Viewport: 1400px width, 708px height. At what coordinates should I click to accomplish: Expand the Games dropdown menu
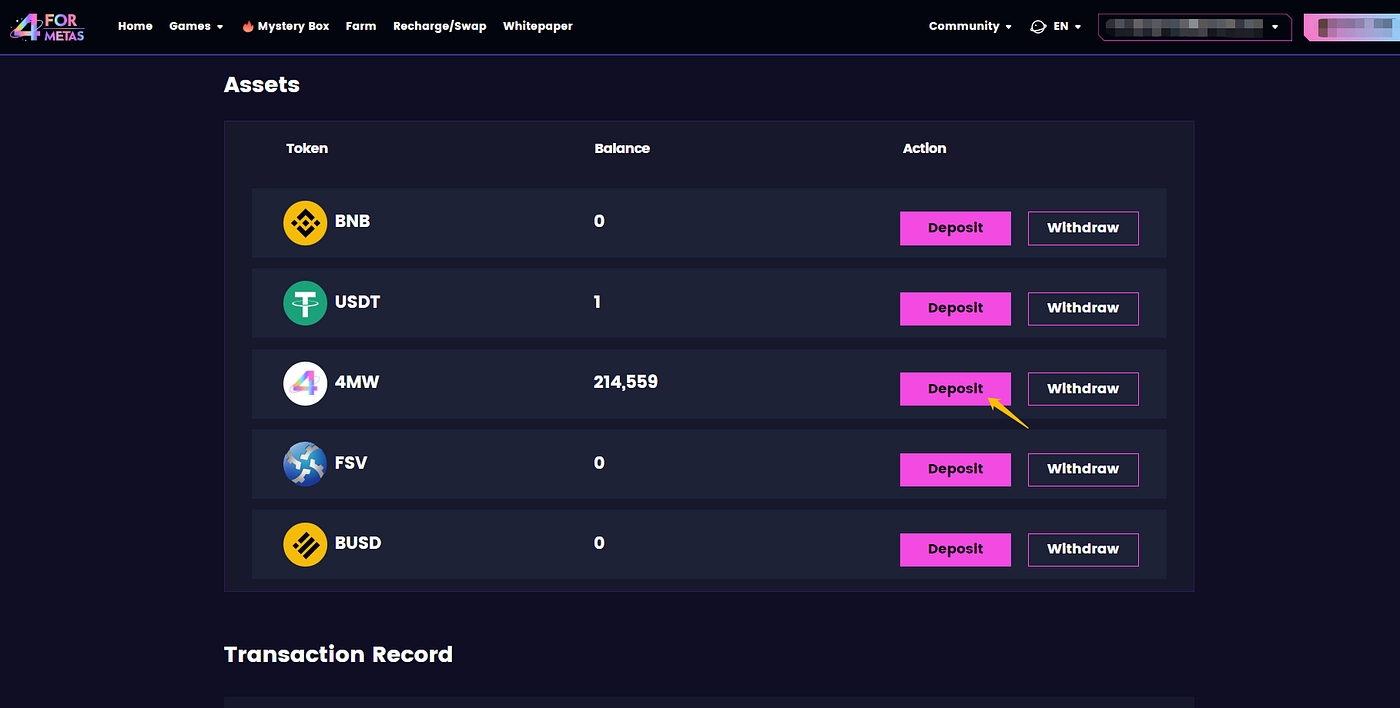point(196,26)
